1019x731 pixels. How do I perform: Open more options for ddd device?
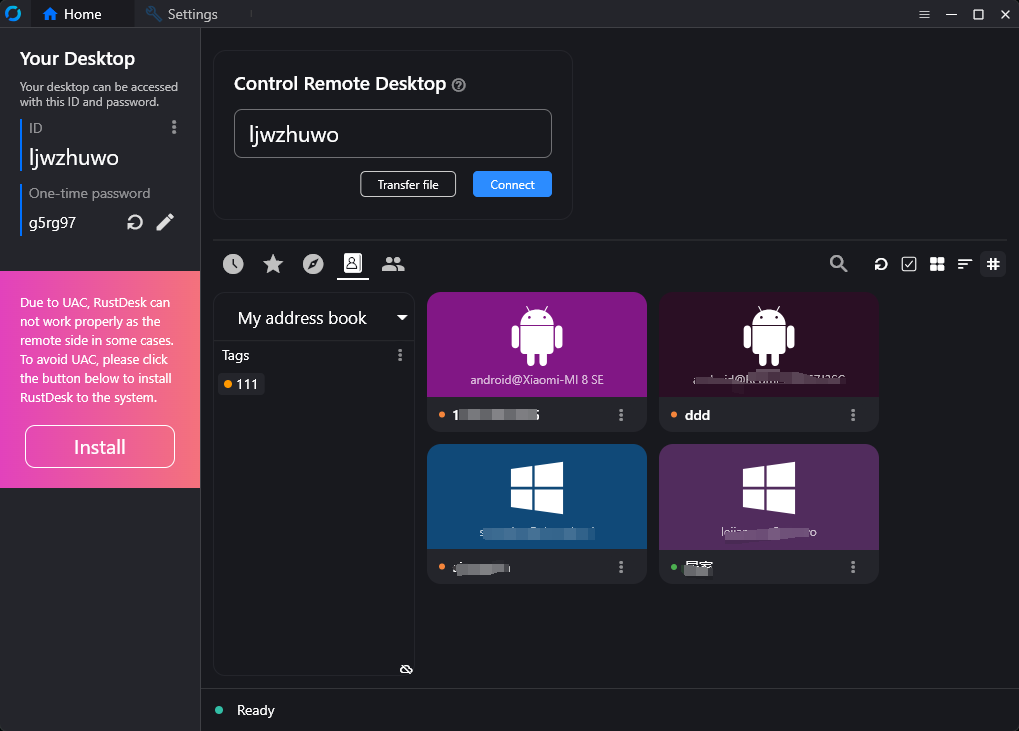pos(853,415)
